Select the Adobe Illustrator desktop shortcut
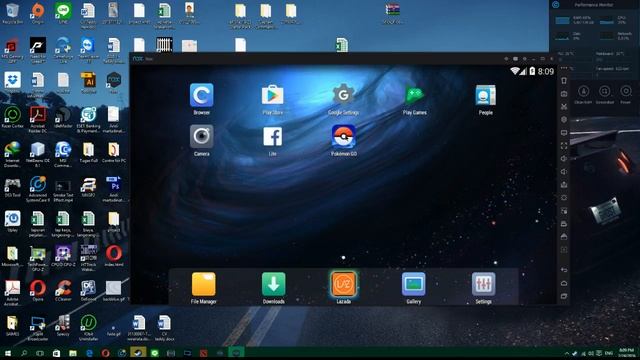This screenshot has width=640, height=360. click(x=88, y=82)
